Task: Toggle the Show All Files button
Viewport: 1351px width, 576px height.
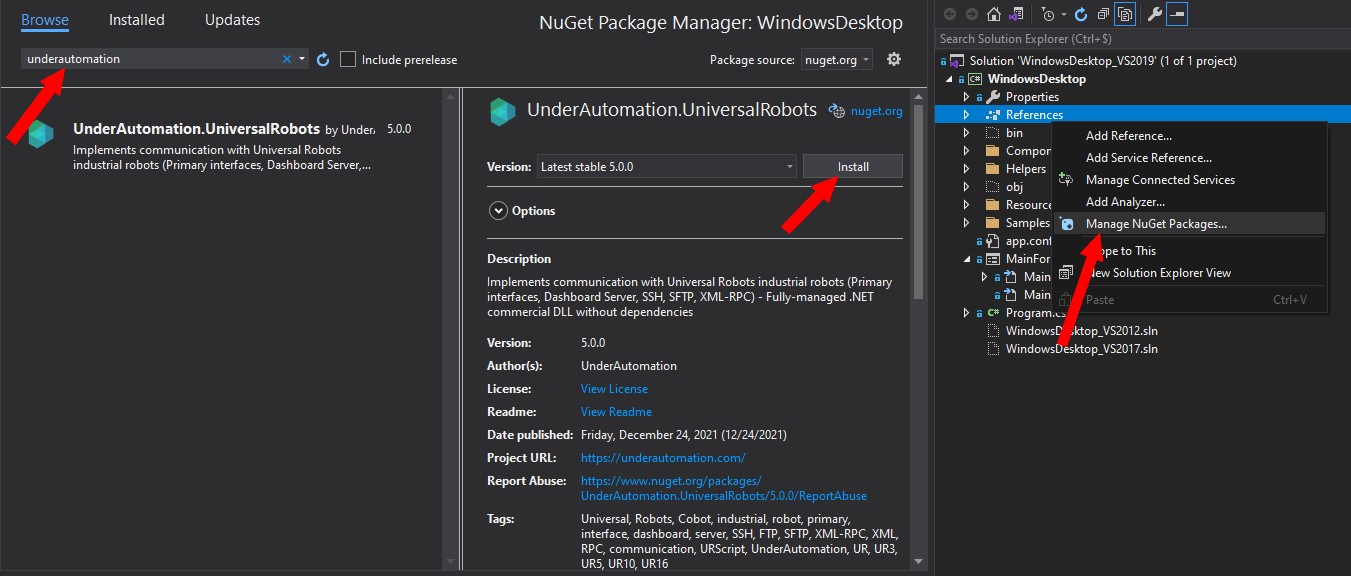Action: [1125, 15]
